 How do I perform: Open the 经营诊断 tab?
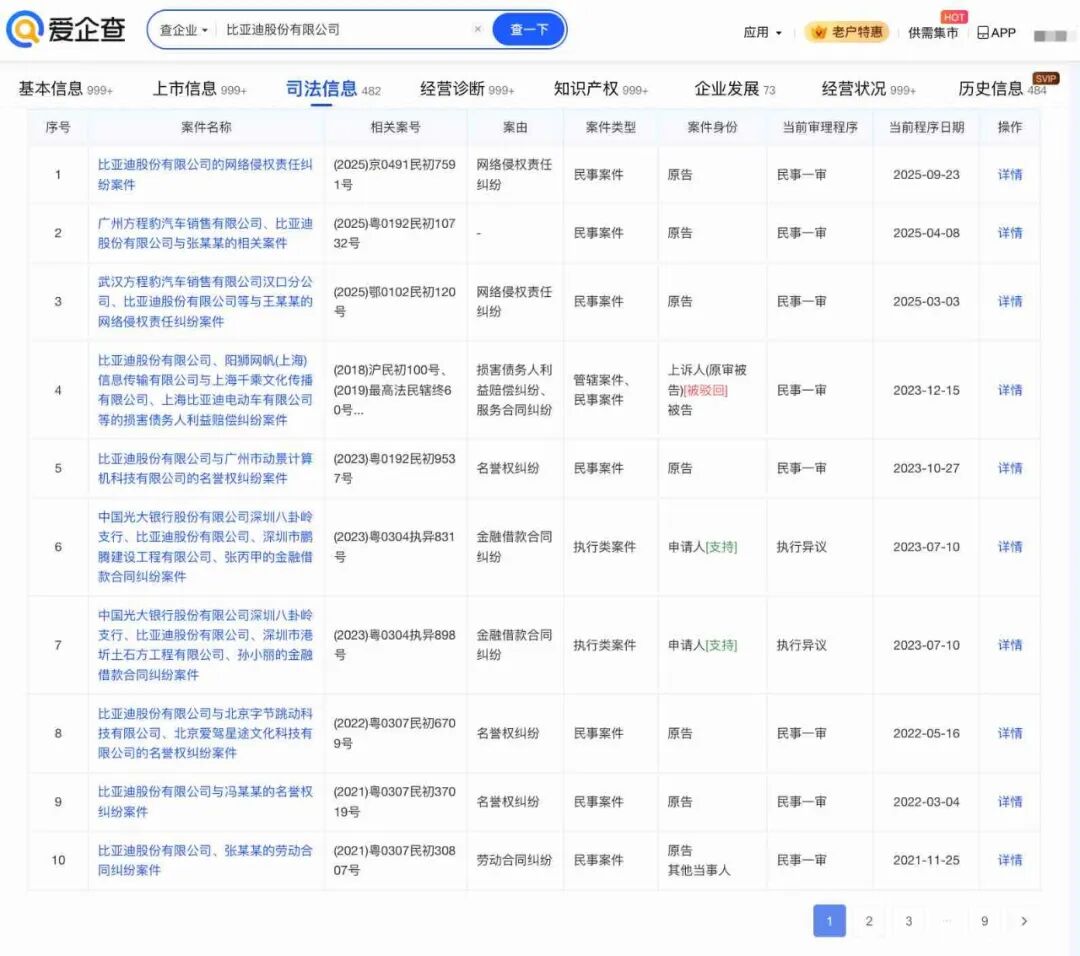tap(467, 89)
